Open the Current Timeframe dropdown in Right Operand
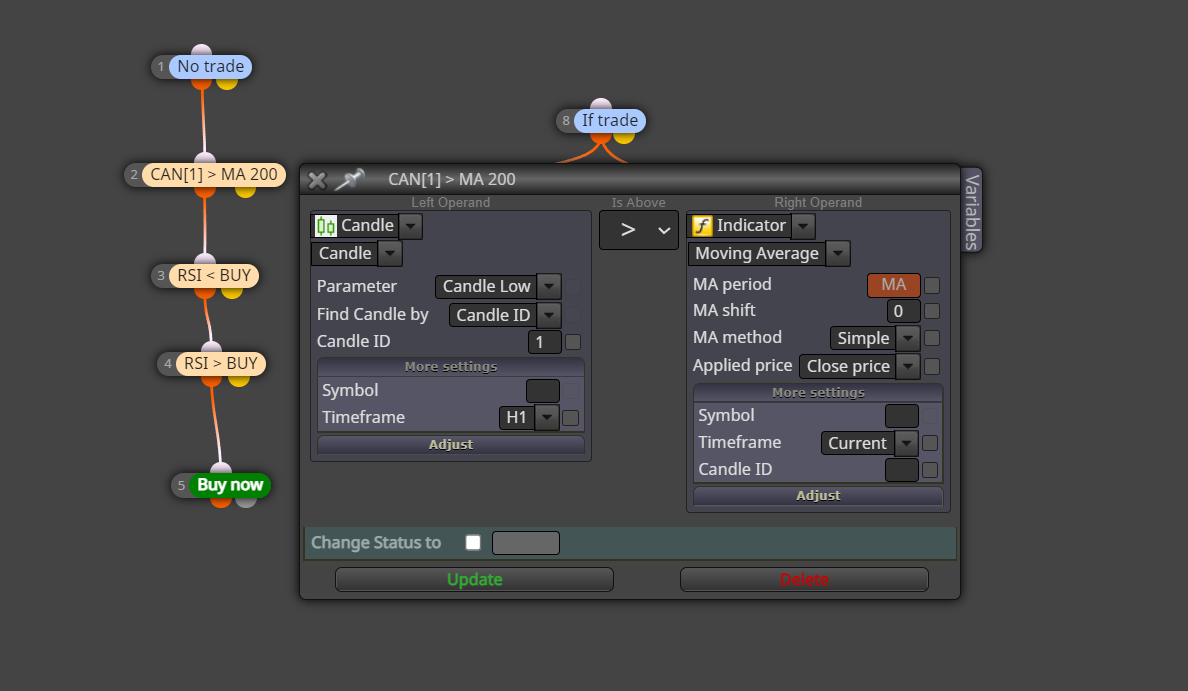Screen dimensions: 1188x691 click(906, 443)
